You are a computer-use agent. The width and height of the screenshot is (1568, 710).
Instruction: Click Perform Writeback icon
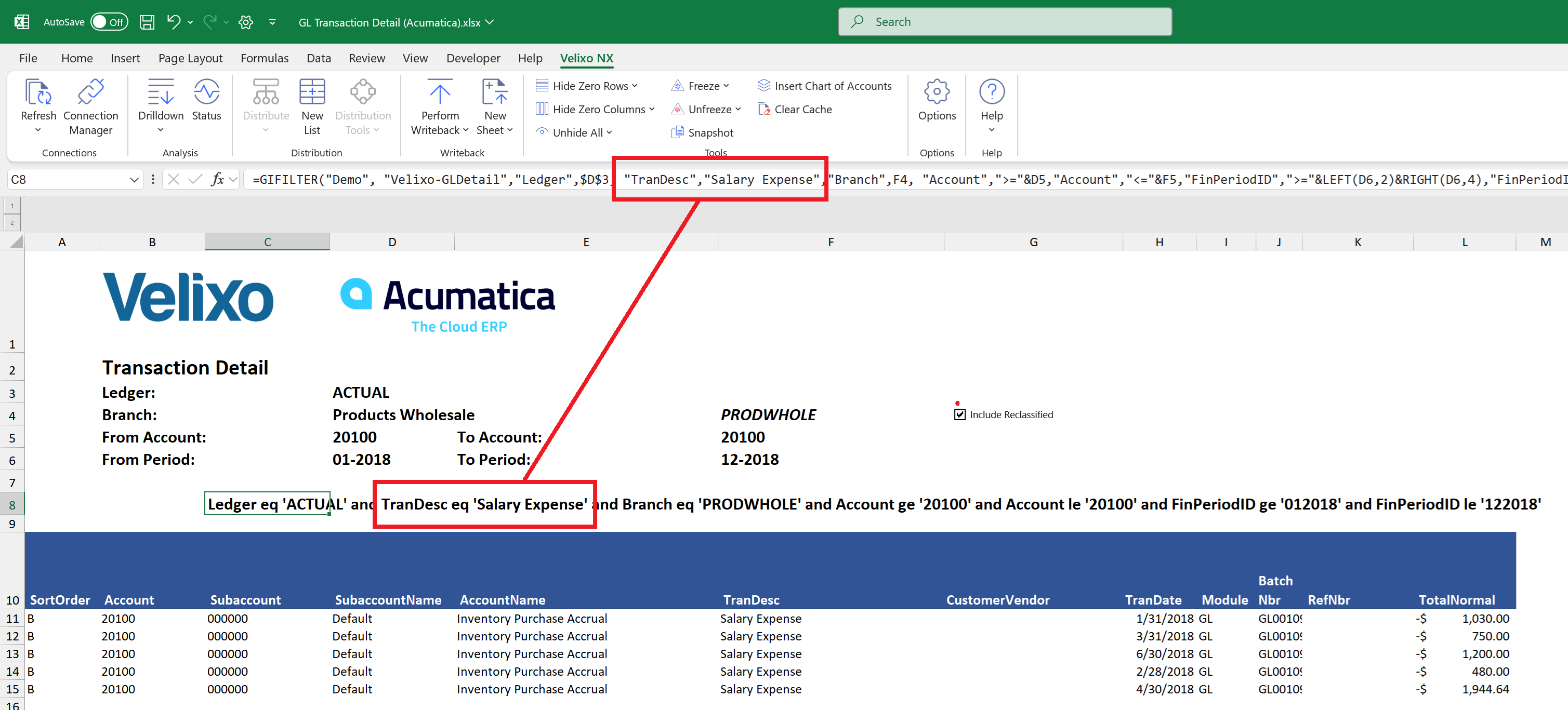point(440,92)
